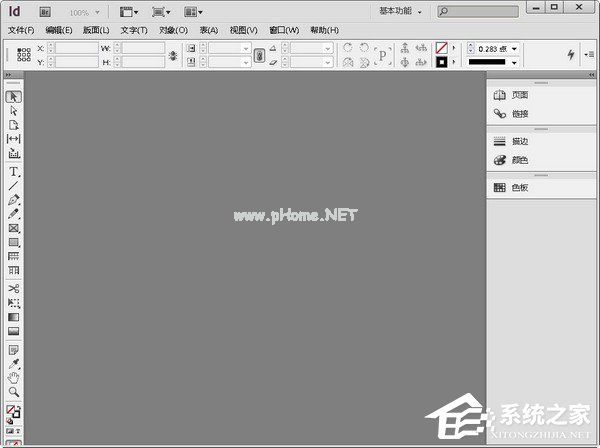600x448 pixels.
Task: Select the Line tool
Action: (13, 186)
